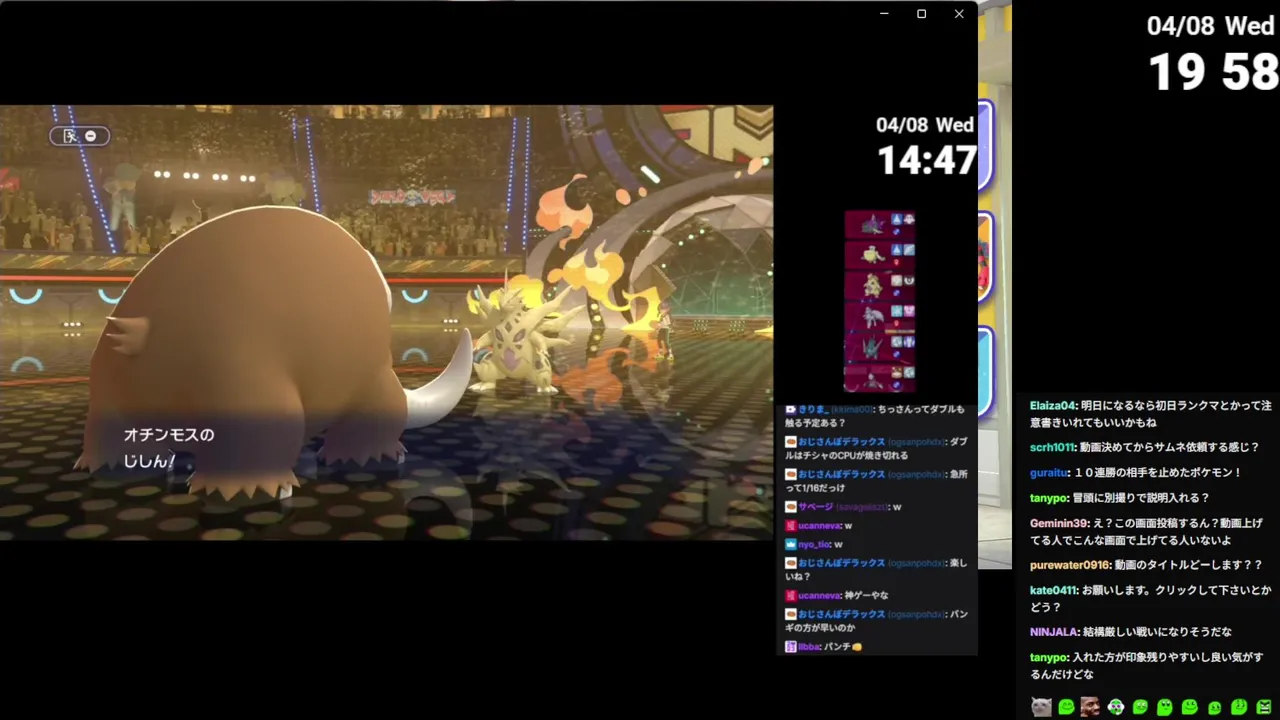Click the purple badge beside libba
The image size is (1280, 720).
pyautogui.click(x=790, y=647)
